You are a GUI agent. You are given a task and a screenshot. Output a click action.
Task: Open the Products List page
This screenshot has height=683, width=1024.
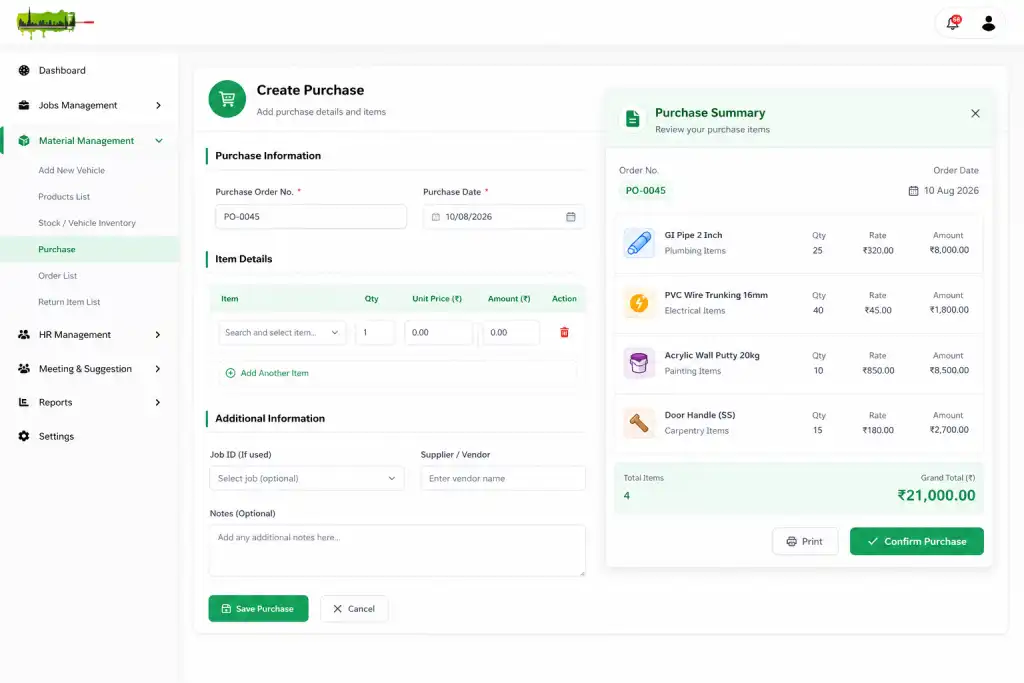(64, 197)
